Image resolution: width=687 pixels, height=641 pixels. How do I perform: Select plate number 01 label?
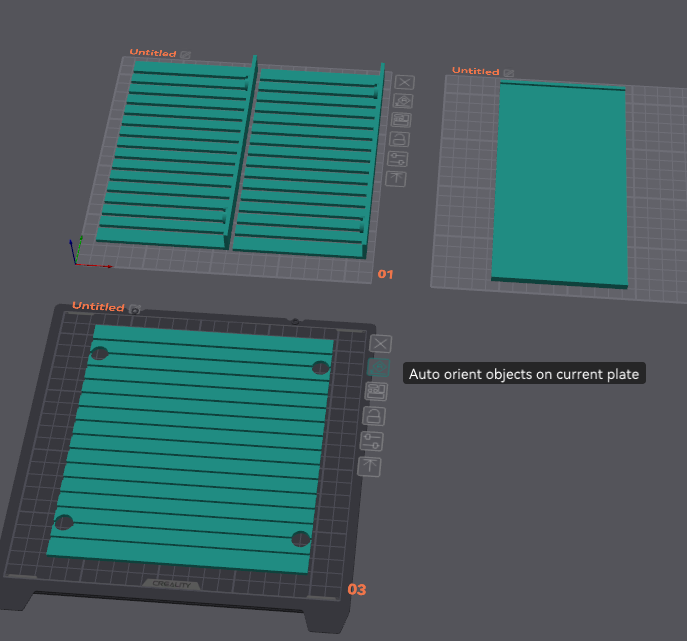[385, 274]
